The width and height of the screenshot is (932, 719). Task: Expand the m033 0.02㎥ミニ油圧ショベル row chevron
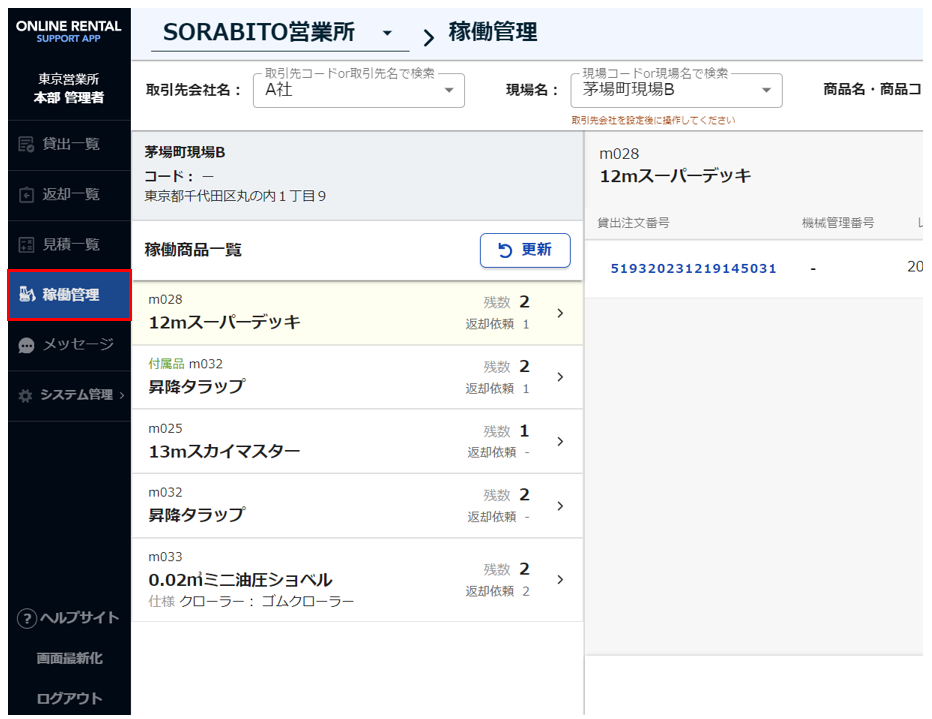(x=560, y=579)
